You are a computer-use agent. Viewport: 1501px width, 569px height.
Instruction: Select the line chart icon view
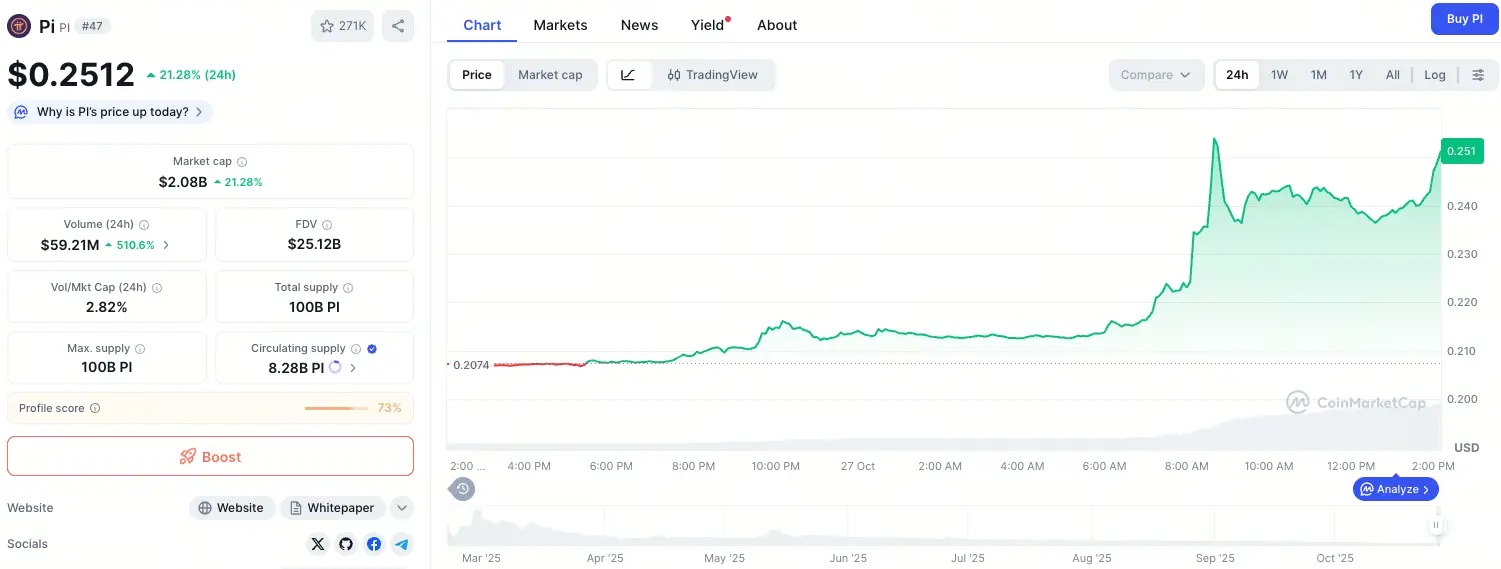[x=628, y=75]
